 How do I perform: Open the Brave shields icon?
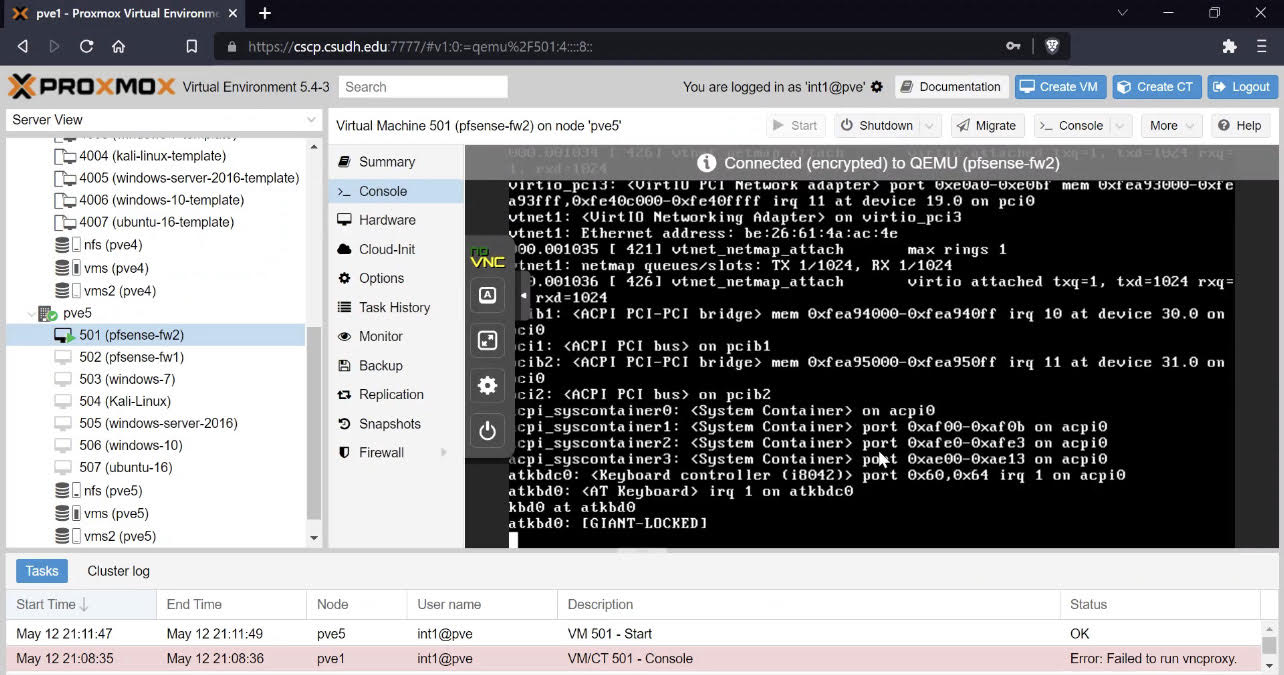pyautogui.click(x=1052, y=46)
